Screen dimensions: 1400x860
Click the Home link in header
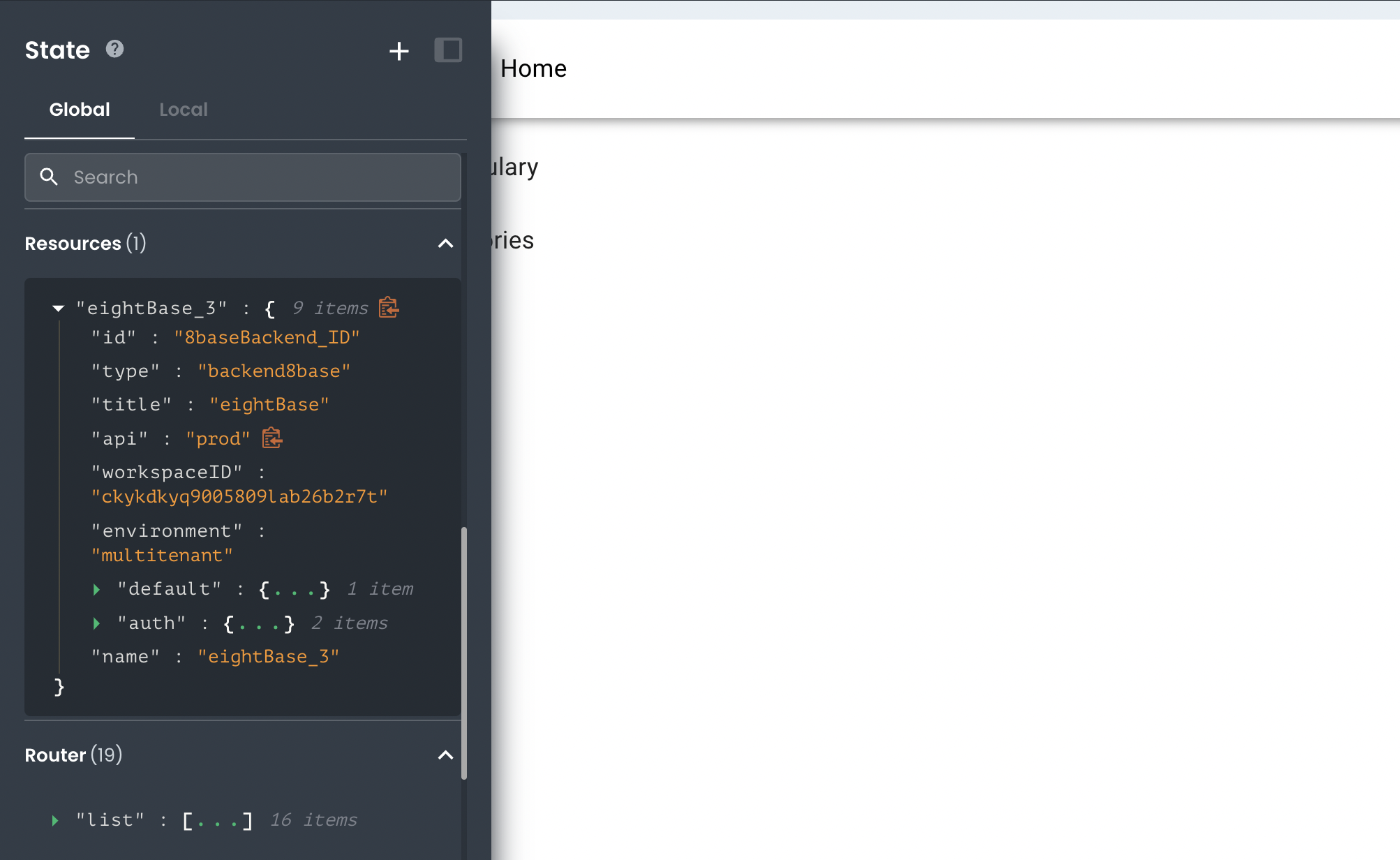[x=533, y=68]
